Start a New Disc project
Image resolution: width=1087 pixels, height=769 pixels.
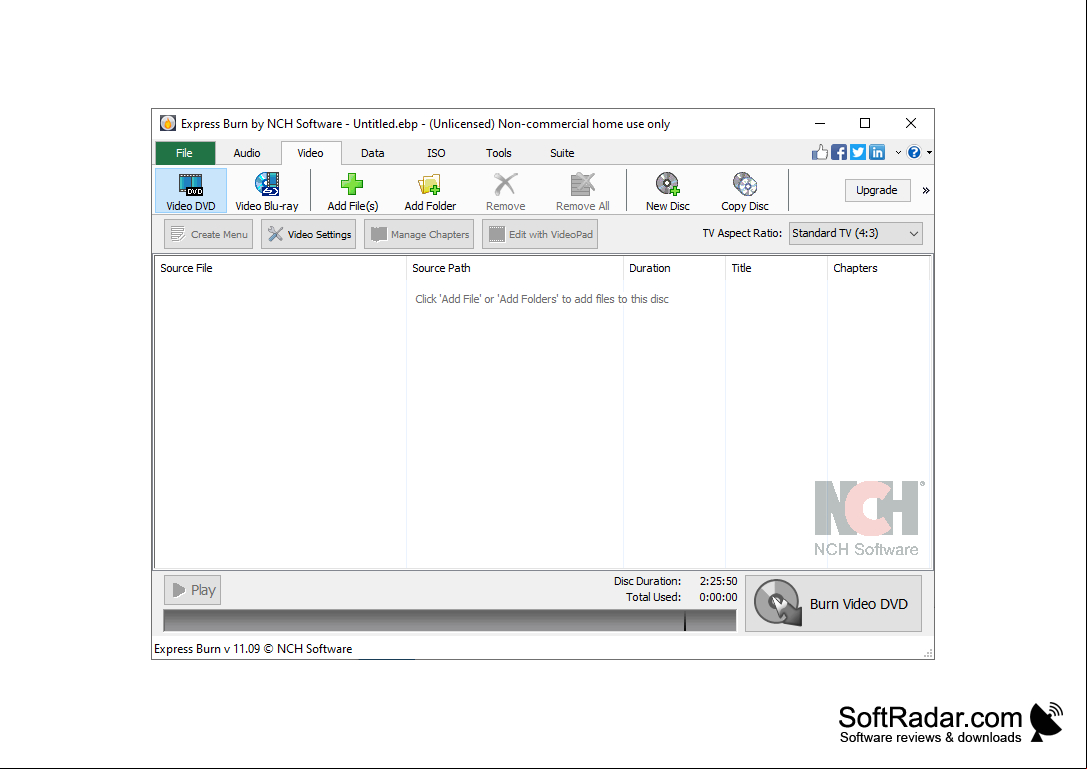[668, 191]
